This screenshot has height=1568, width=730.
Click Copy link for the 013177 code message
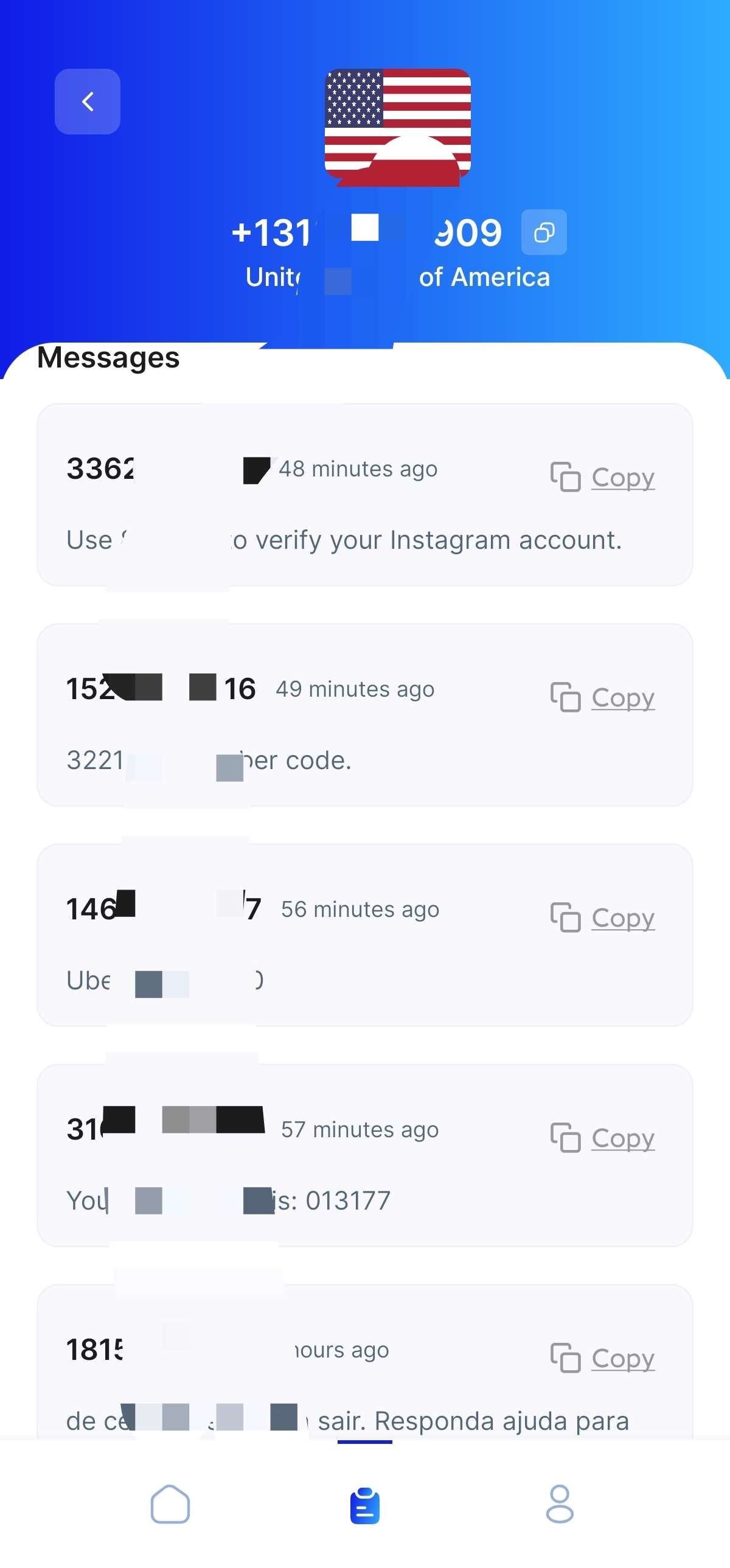tap(623, 1139)
